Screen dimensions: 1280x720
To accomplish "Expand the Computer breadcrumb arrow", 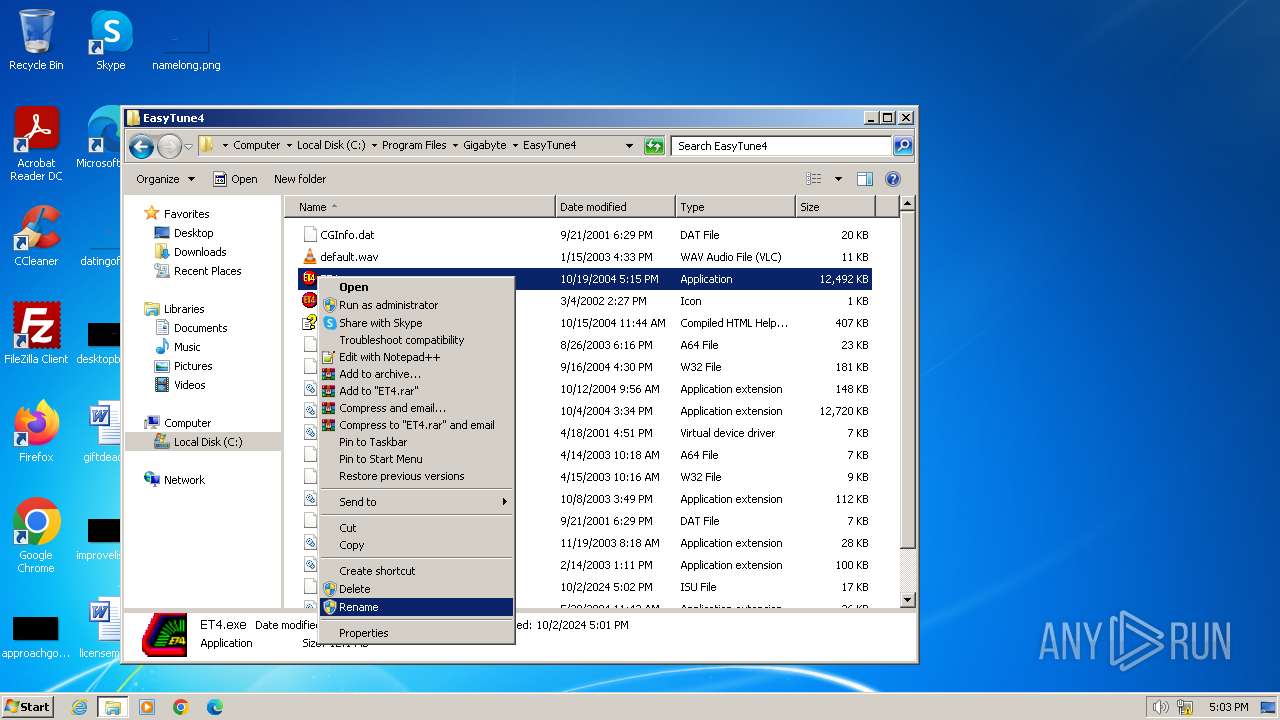I will point(289,146).
